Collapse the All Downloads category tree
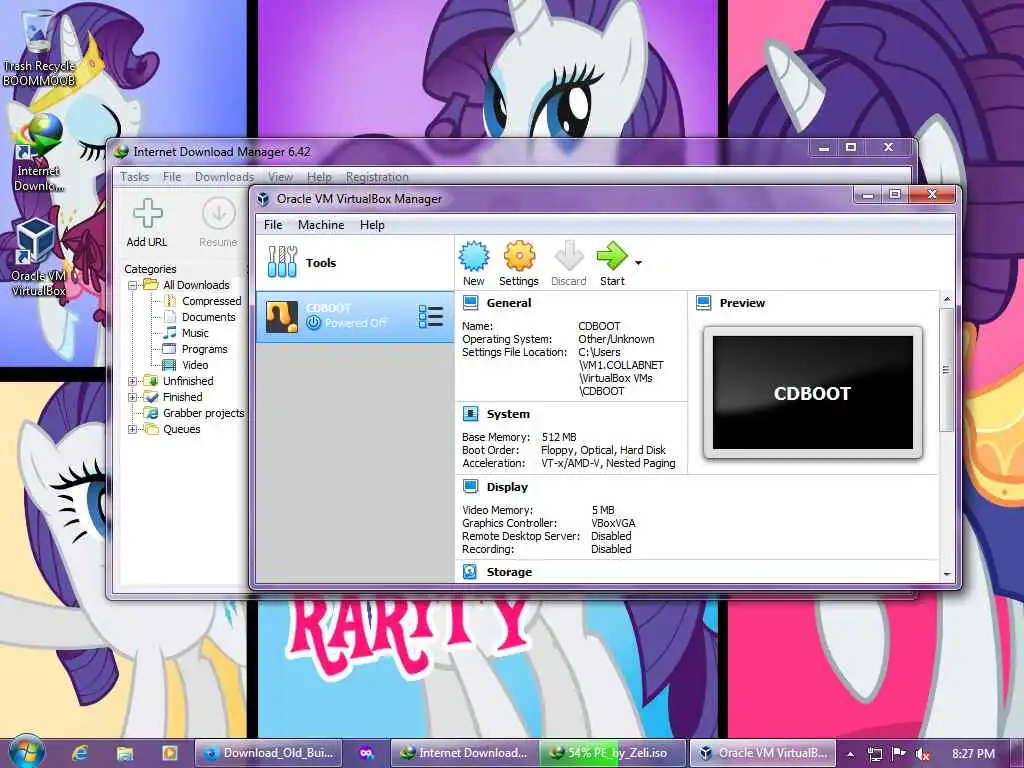 click(133, 285)
